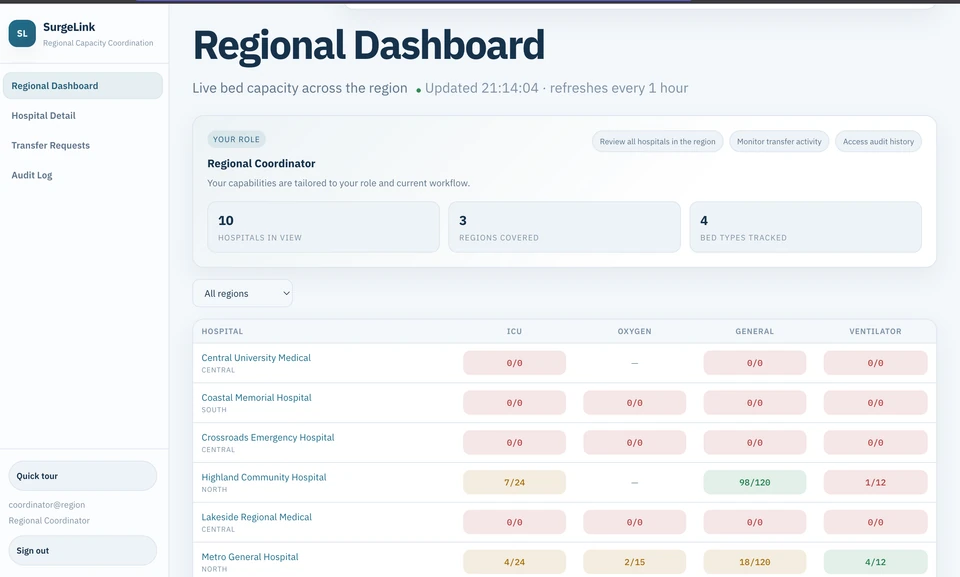Start the Quick tour

pyautogui.click(x=83, y=476)
